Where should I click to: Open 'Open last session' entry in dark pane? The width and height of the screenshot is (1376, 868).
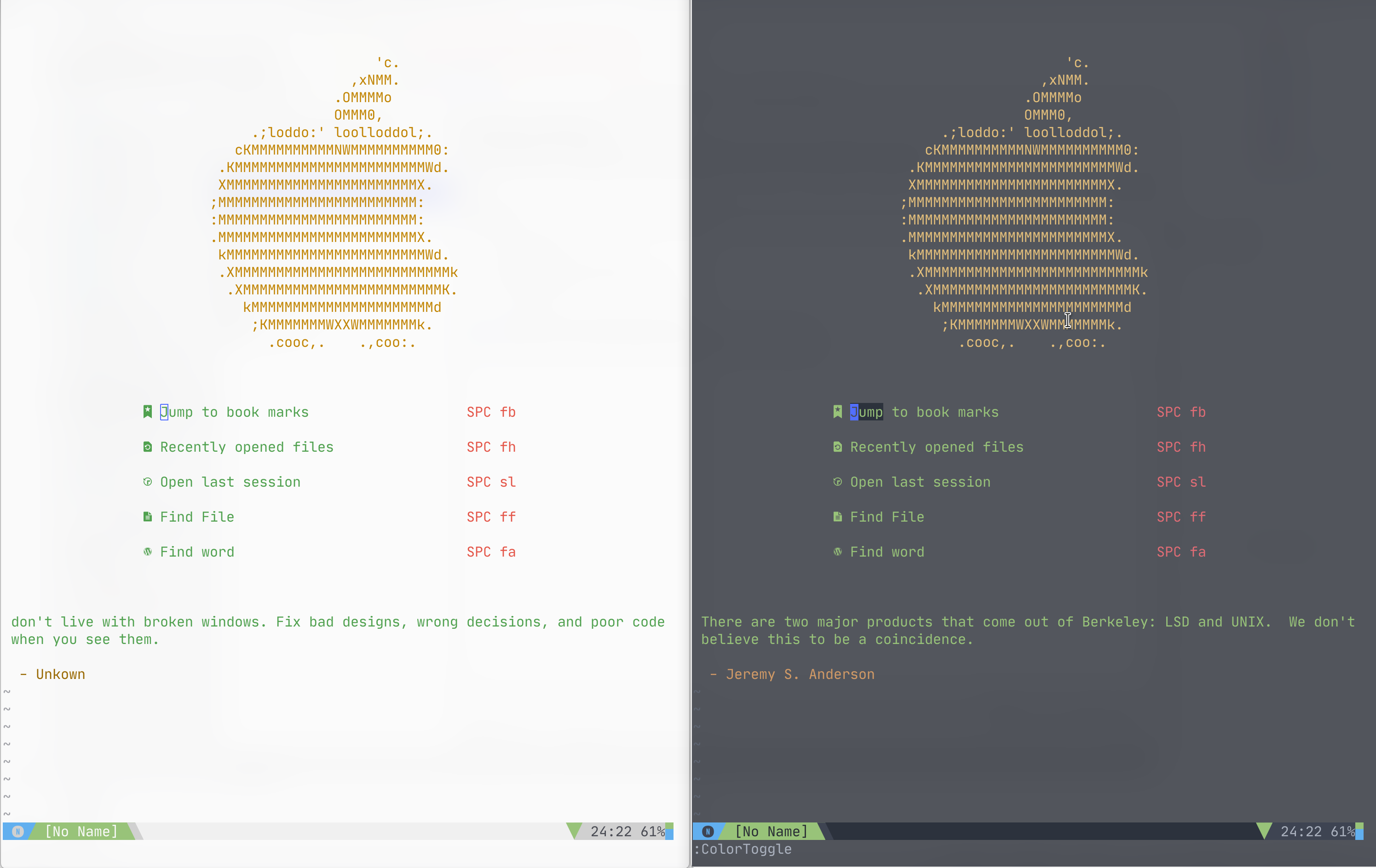coord(920,482)
